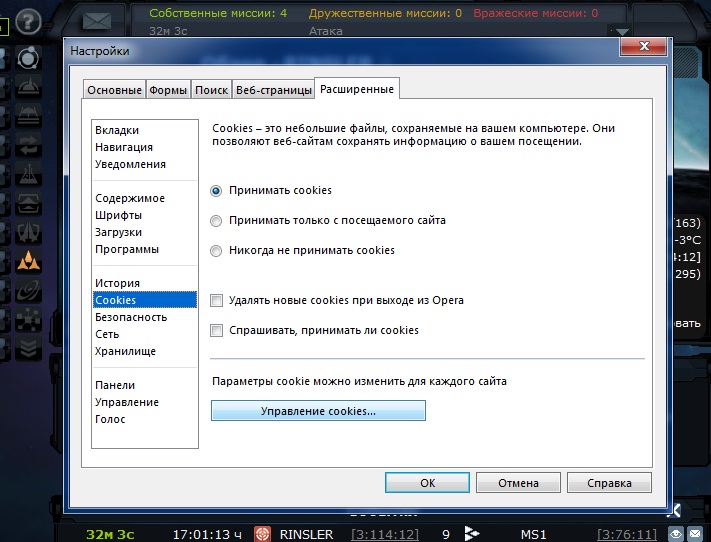Screen dimensions: 711x542
Task: Open the Facilities station icon in game sidebar
Action: click(28, 115)
